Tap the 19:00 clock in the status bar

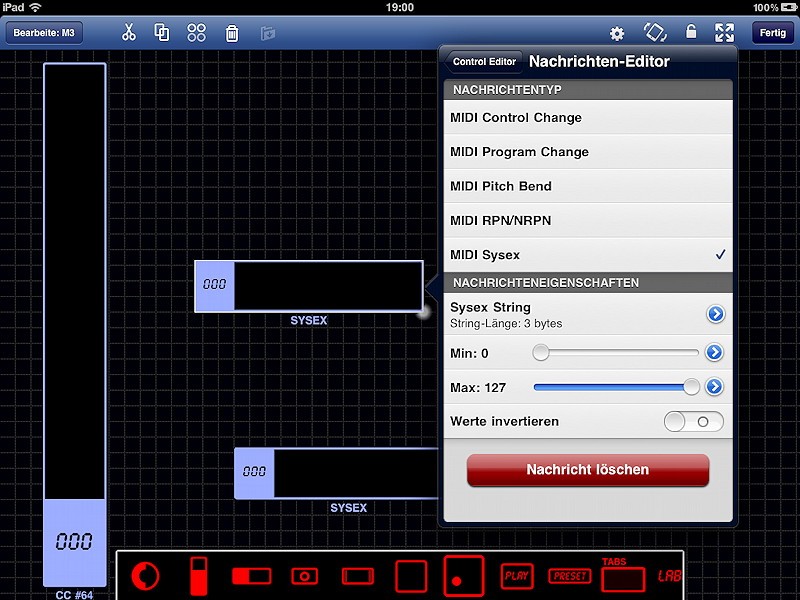pyautogui.click(x=399, y=7)
